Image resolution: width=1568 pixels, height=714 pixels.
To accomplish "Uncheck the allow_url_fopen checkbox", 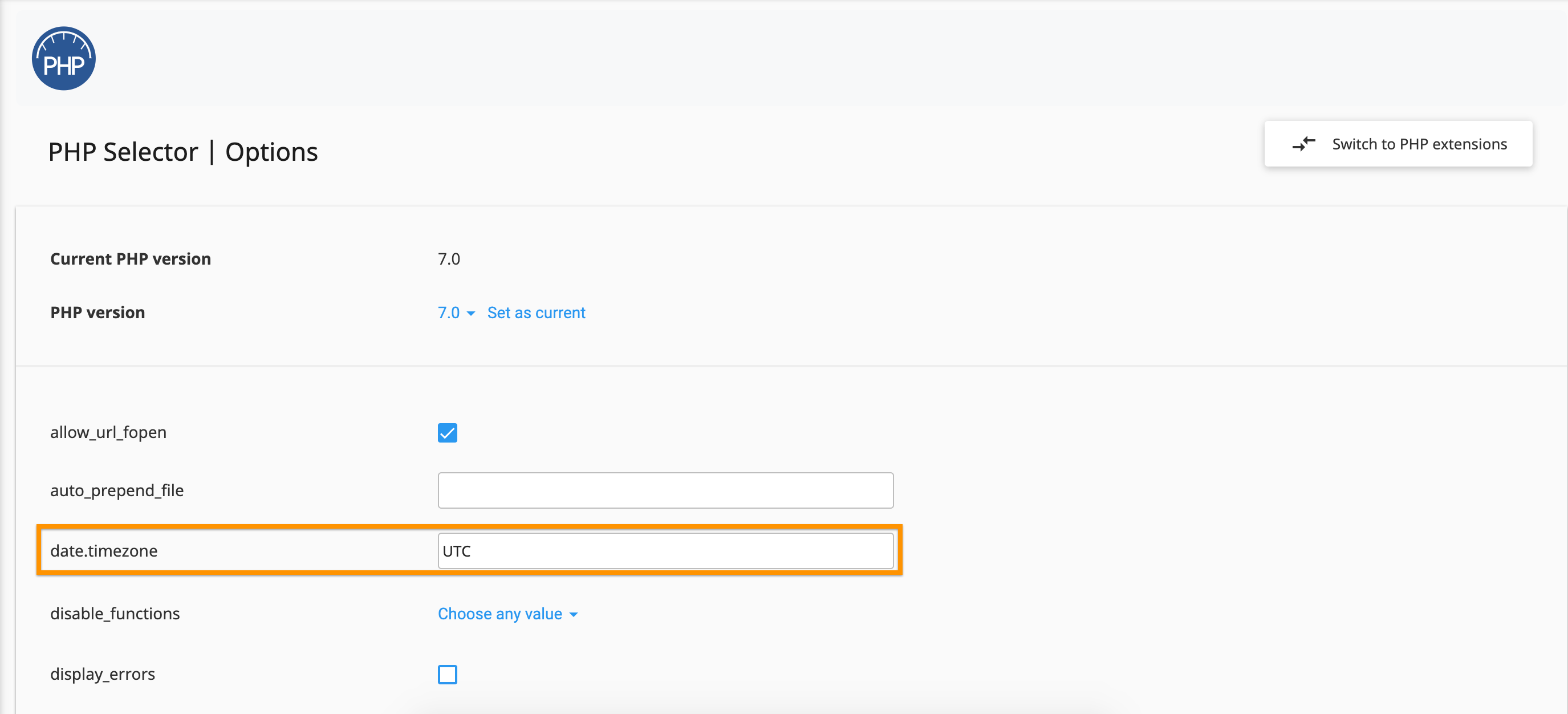I will pos(448,433).
